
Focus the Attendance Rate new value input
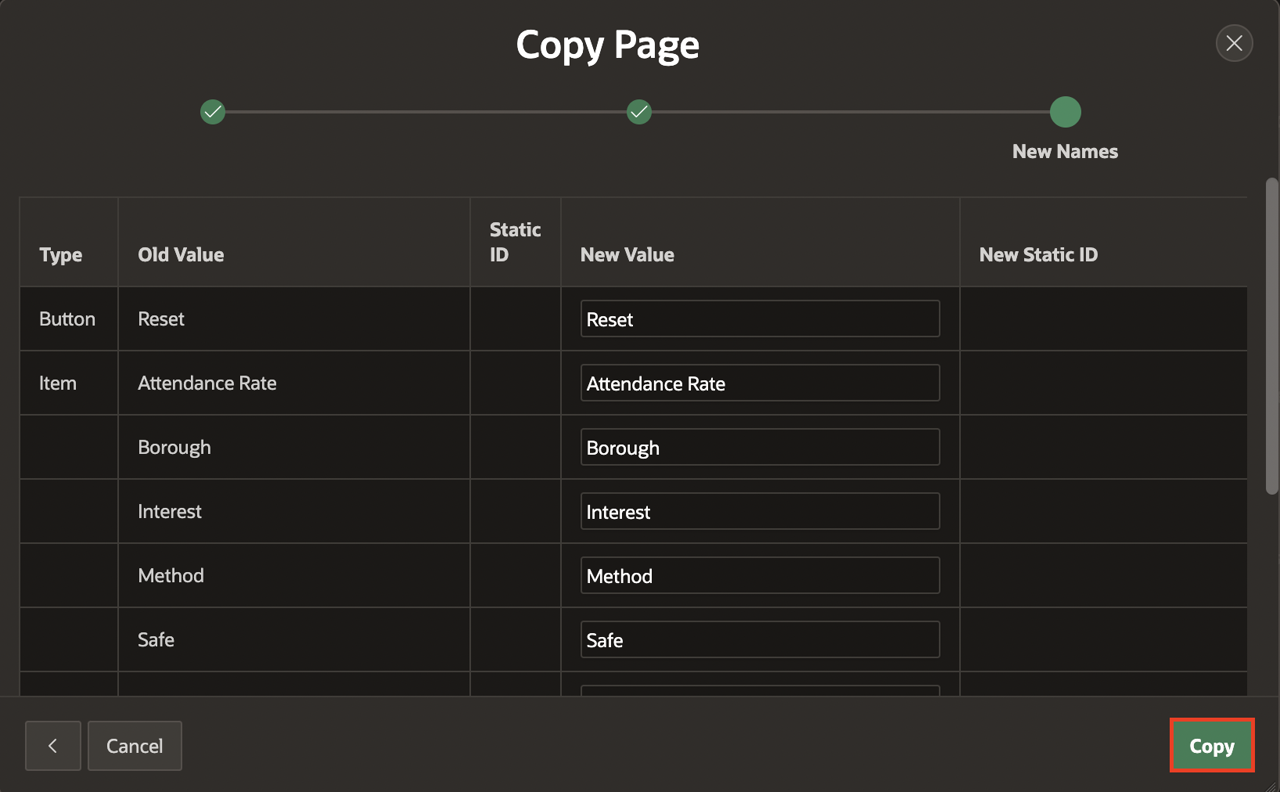pos(760,383)
